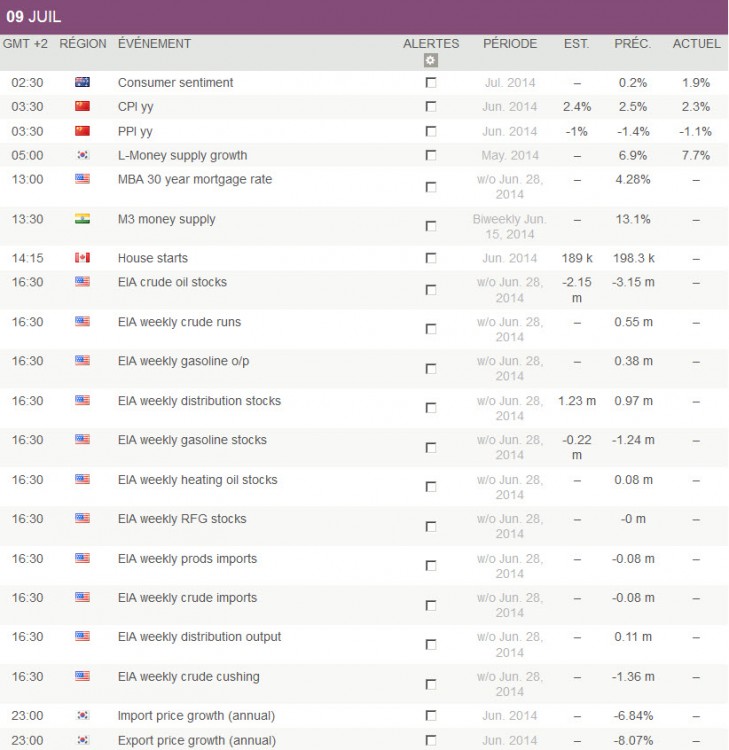The image size is (729, 750).
Task: Click the US flag for EIA weekly RFG stocks
Action: (x=82, y=518)
